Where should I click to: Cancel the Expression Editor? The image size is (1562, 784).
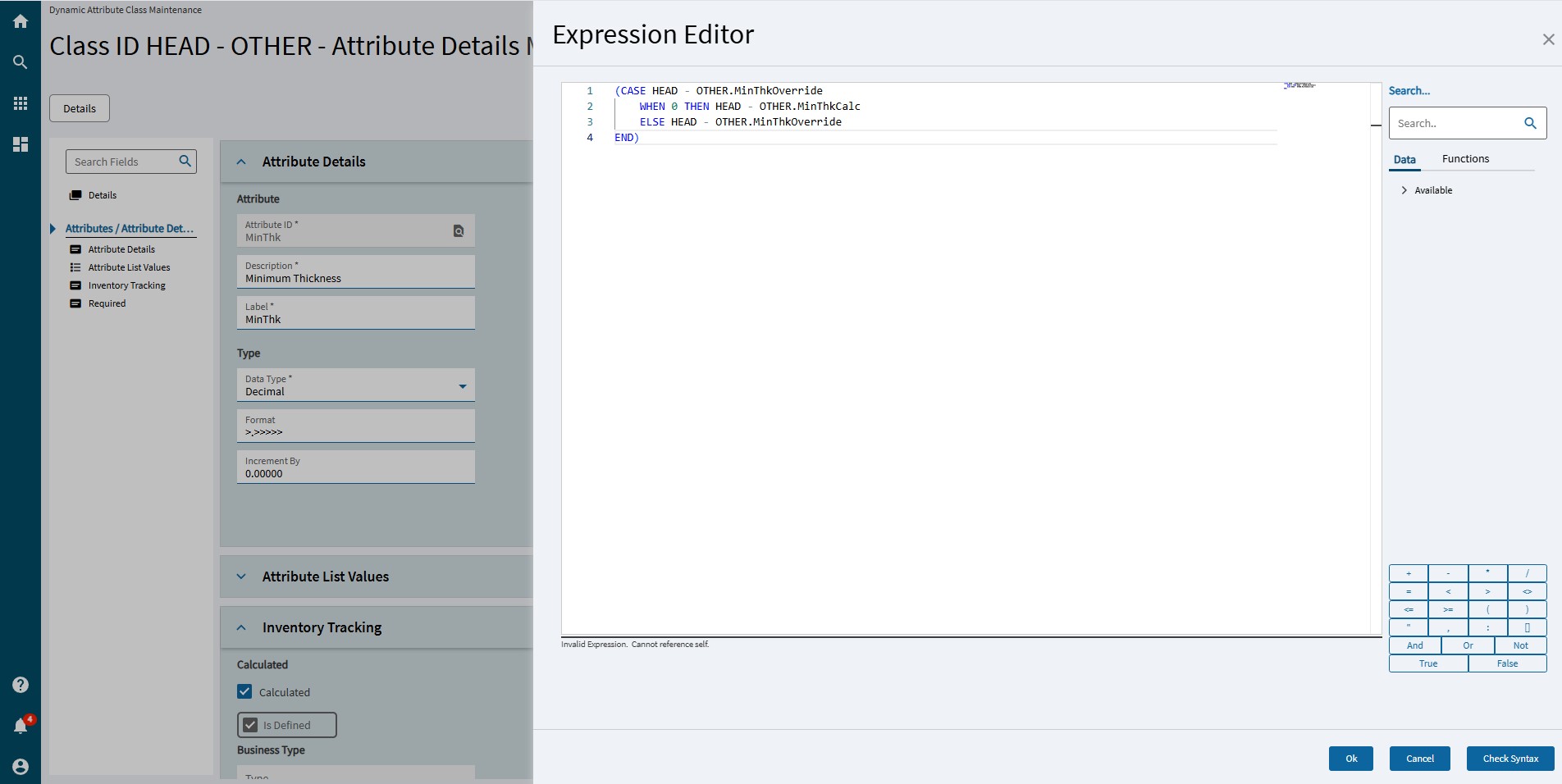point(1420,759)
